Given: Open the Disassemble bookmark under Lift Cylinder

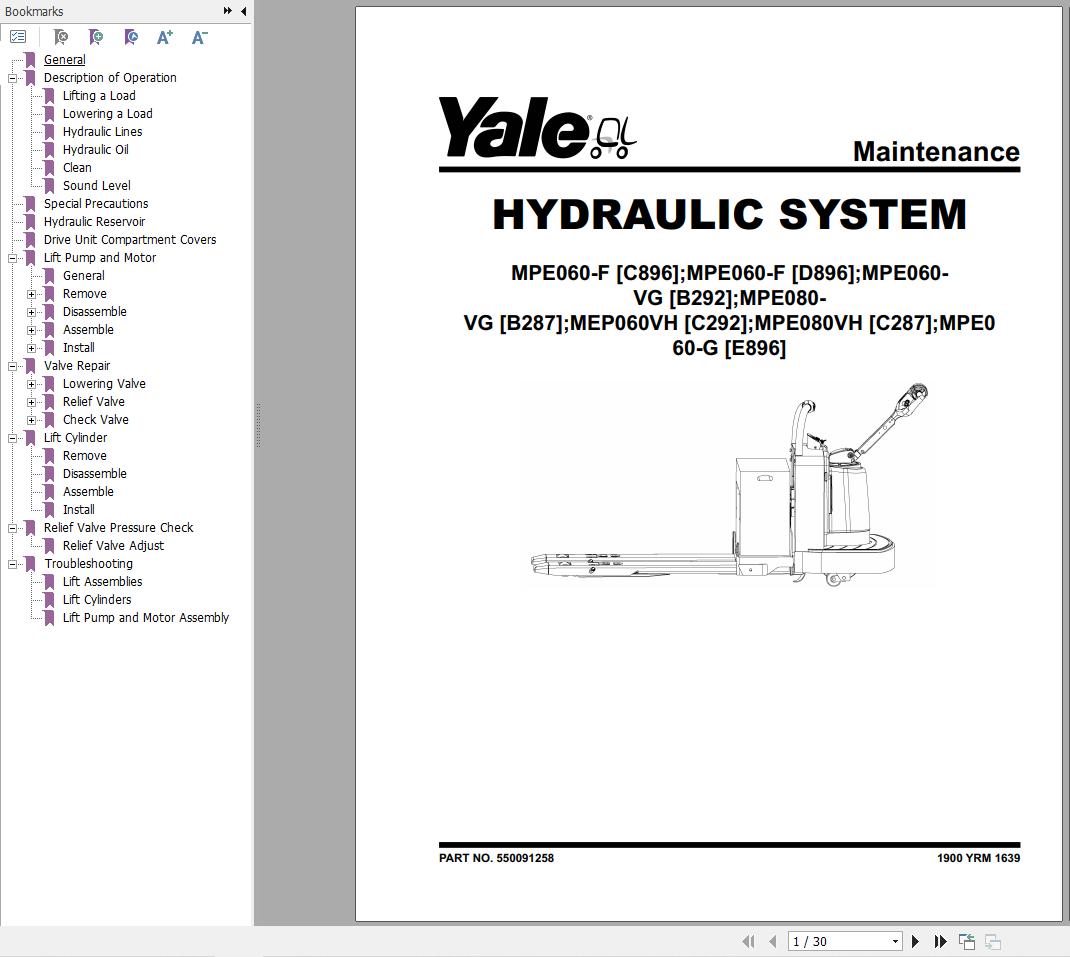Looking at the screenshot, I should (x=94, y=473).
